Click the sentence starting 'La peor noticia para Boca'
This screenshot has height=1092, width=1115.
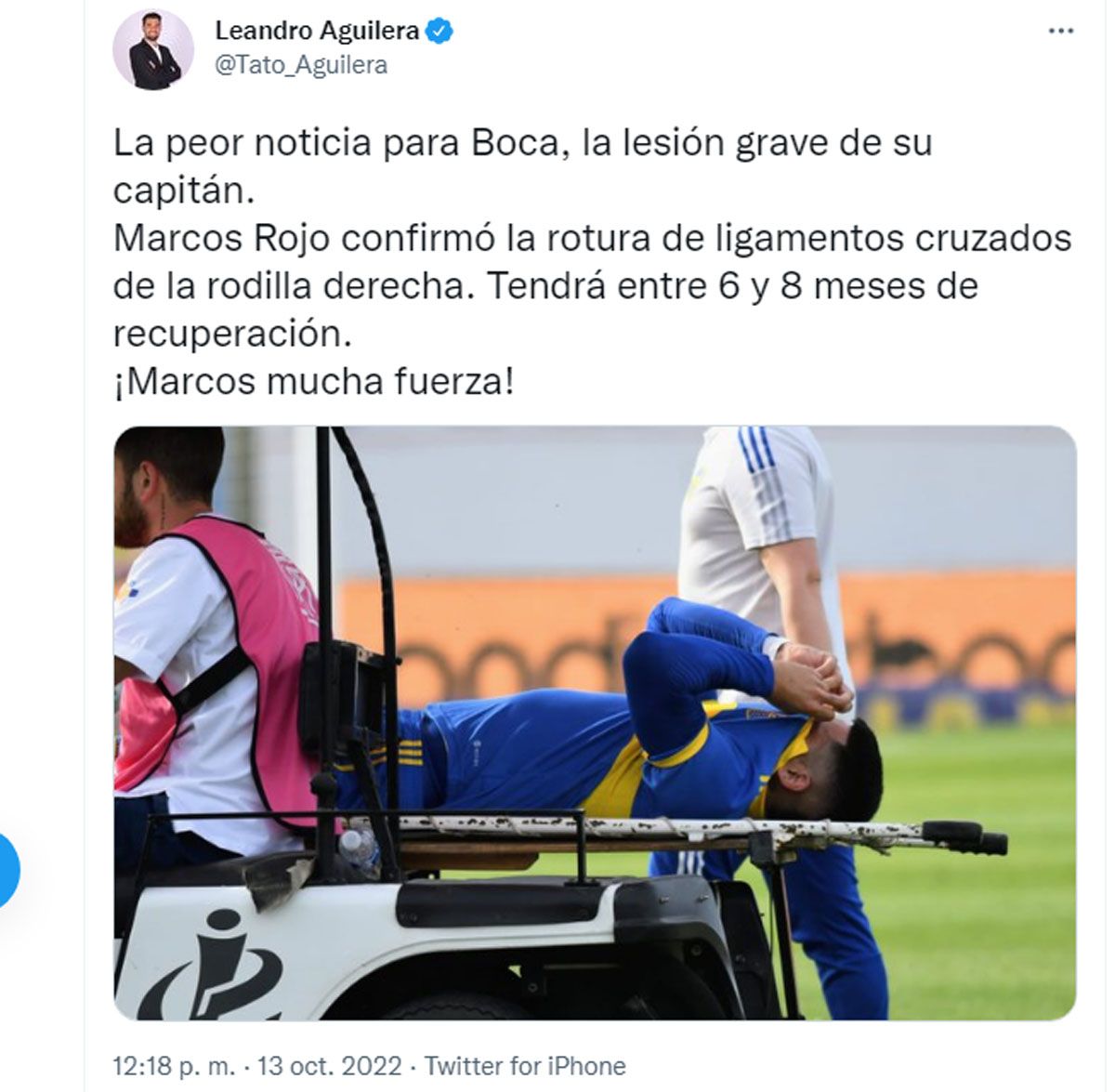[x=522, y=167]
